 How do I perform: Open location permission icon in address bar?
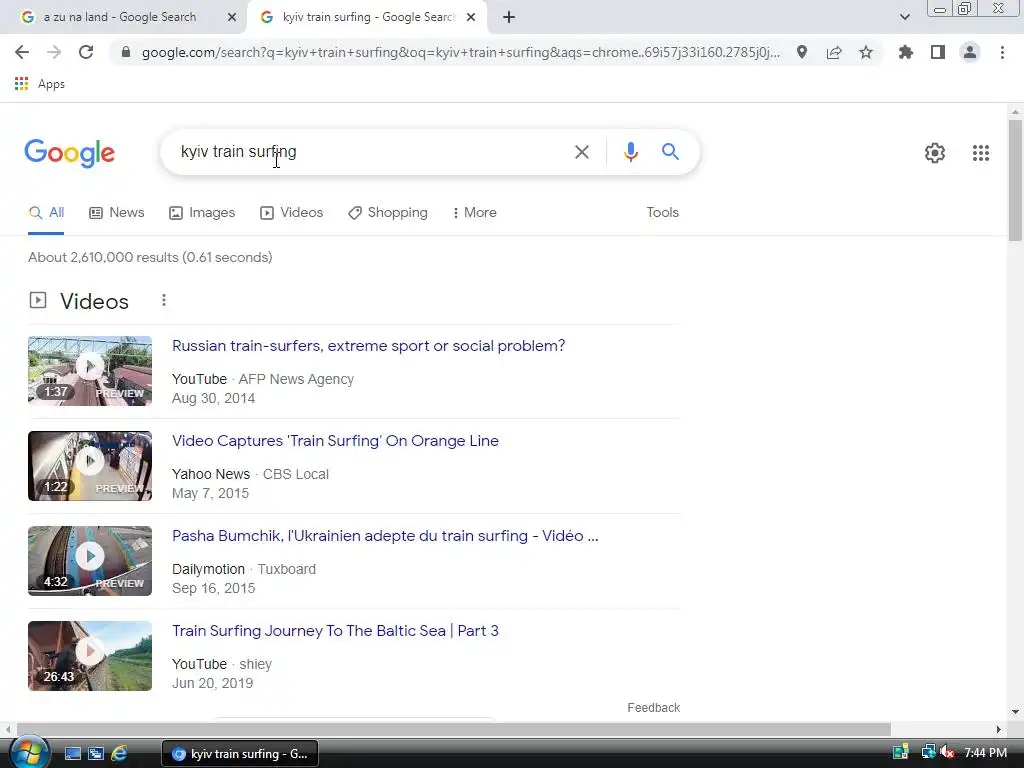coord(802,52)
